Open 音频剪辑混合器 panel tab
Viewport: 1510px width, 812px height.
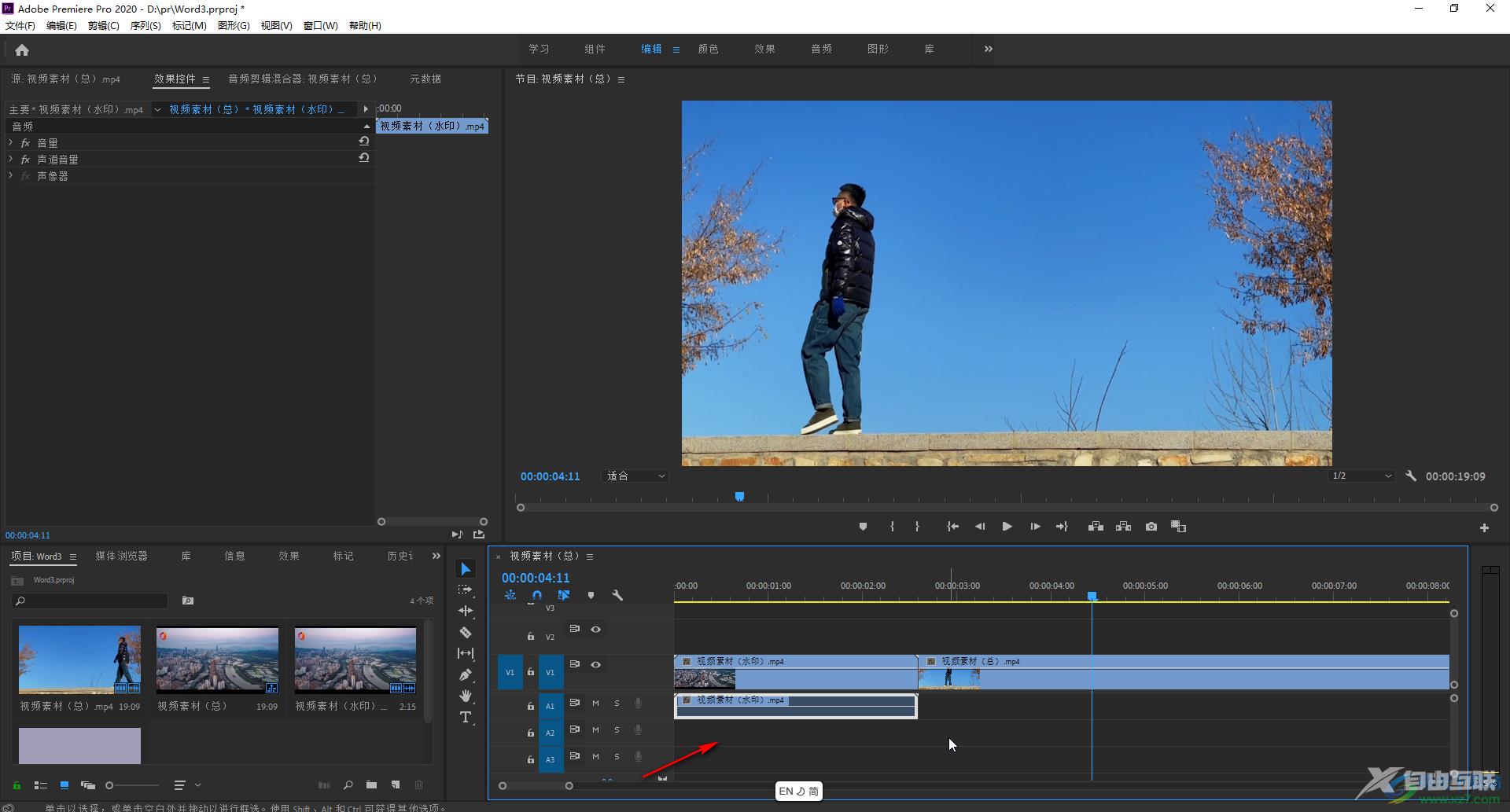[303, 79]
